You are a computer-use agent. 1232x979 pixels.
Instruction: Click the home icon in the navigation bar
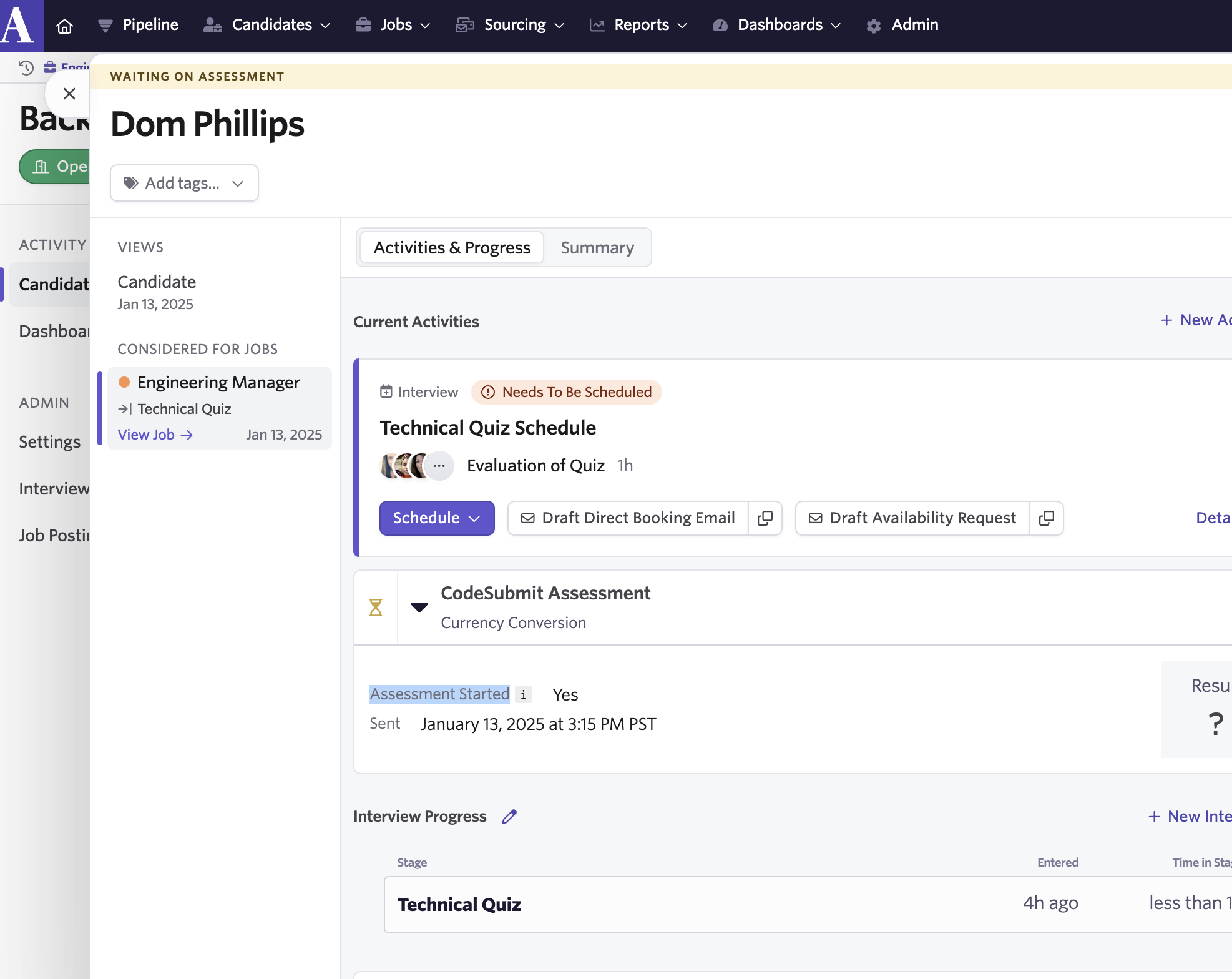coord(64,26)
